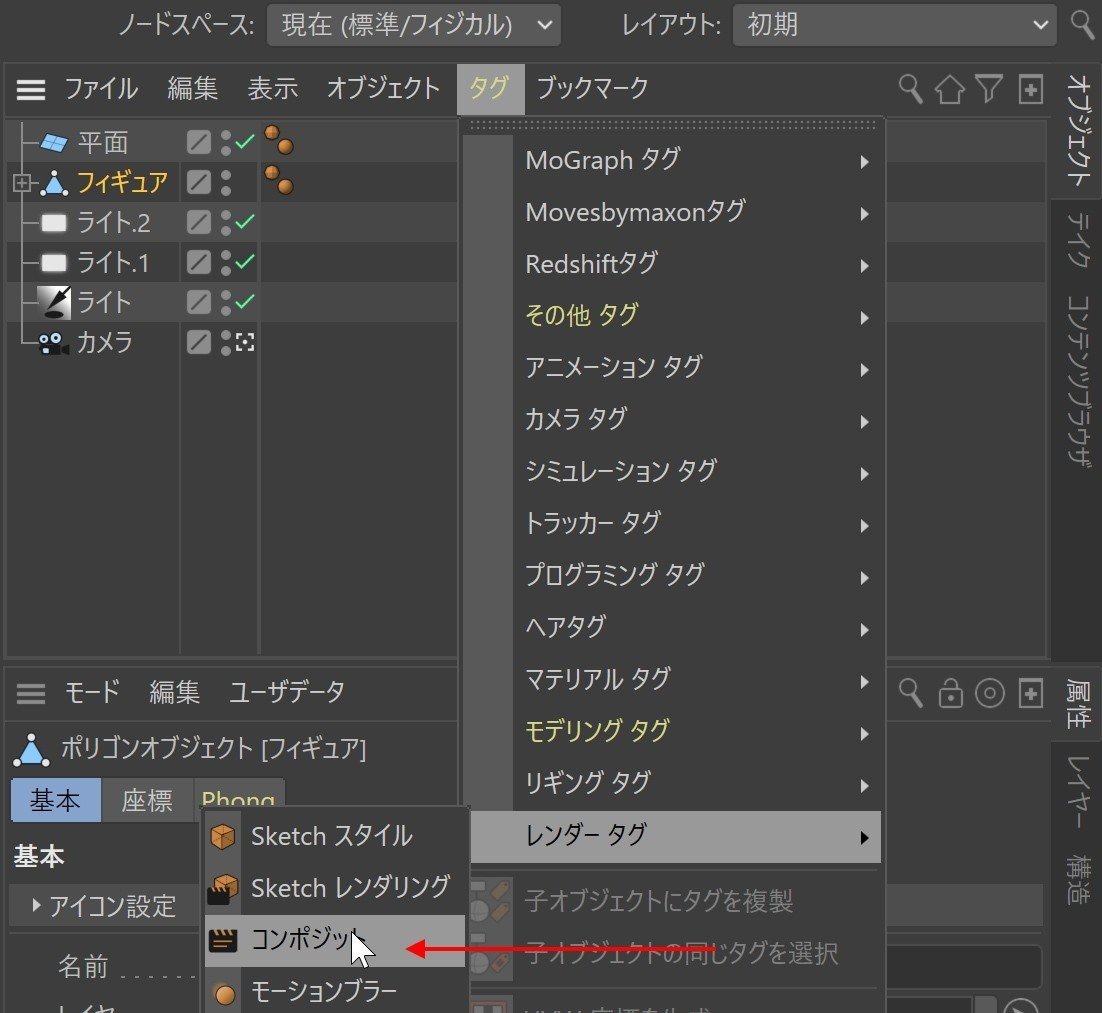Click the filter funnel icon in Object Manager

(989, 89)
